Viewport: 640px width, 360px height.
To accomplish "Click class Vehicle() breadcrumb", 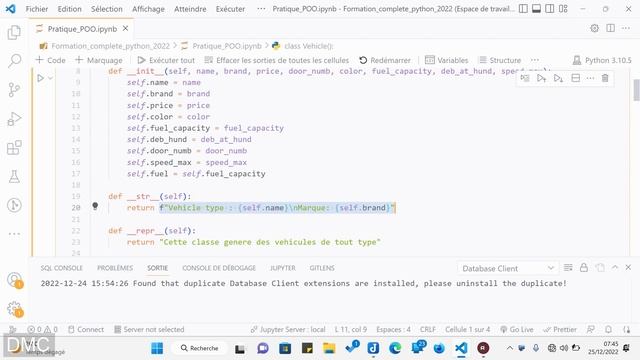I will (309, 46).
